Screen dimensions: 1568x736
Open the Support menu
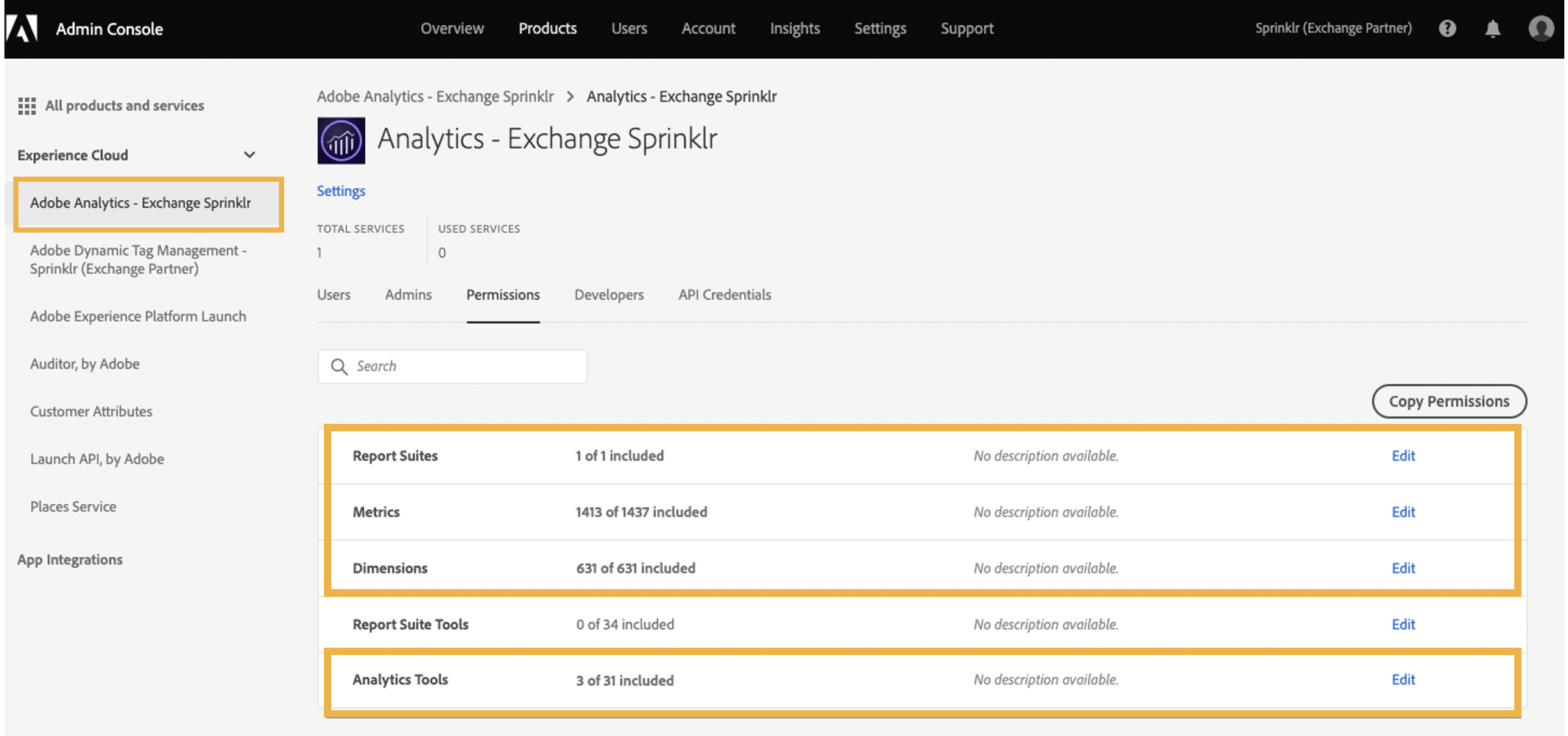[x=967, y=29]
